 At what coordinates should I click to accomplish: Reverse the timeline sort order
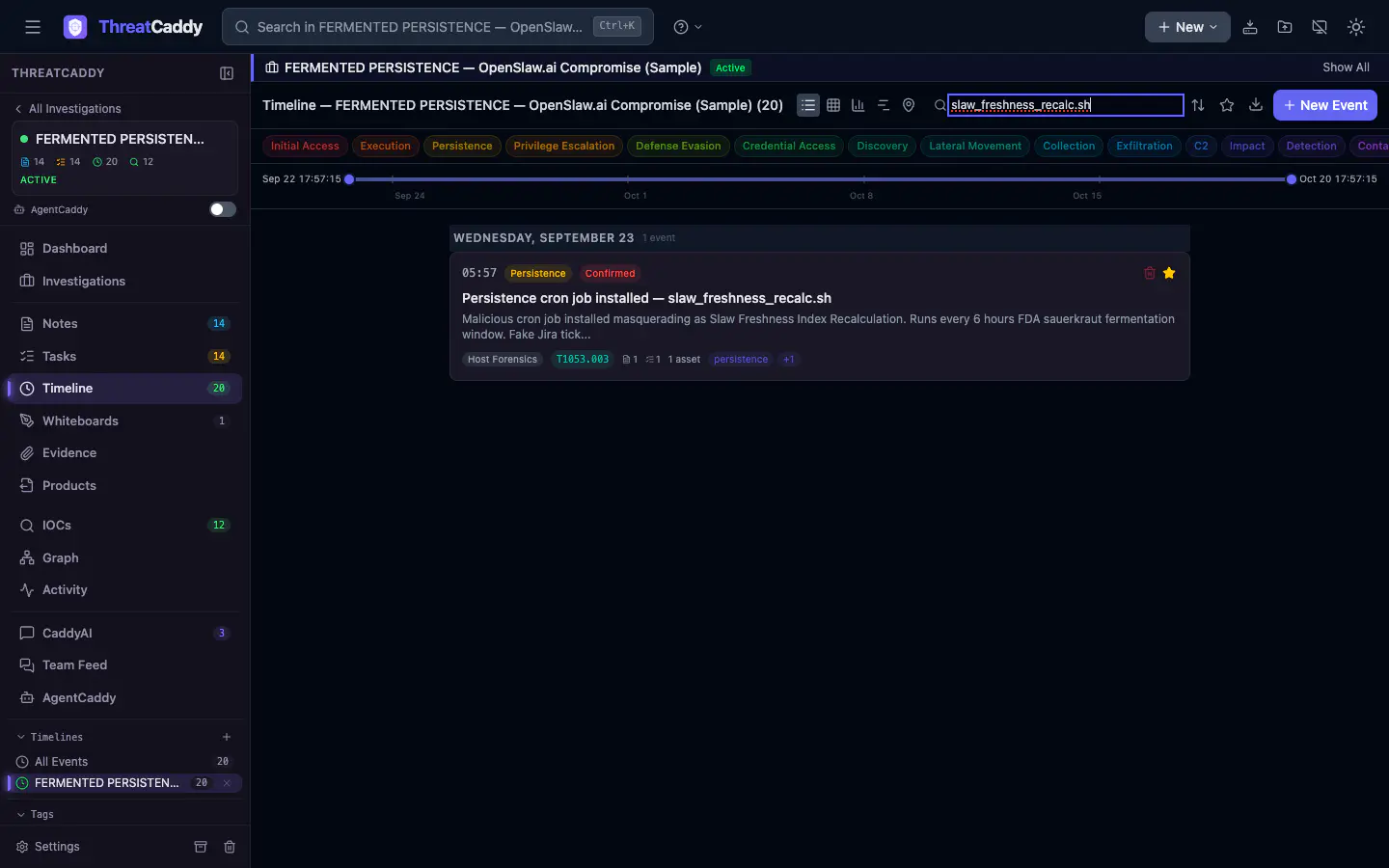[x=1198, y=105]
